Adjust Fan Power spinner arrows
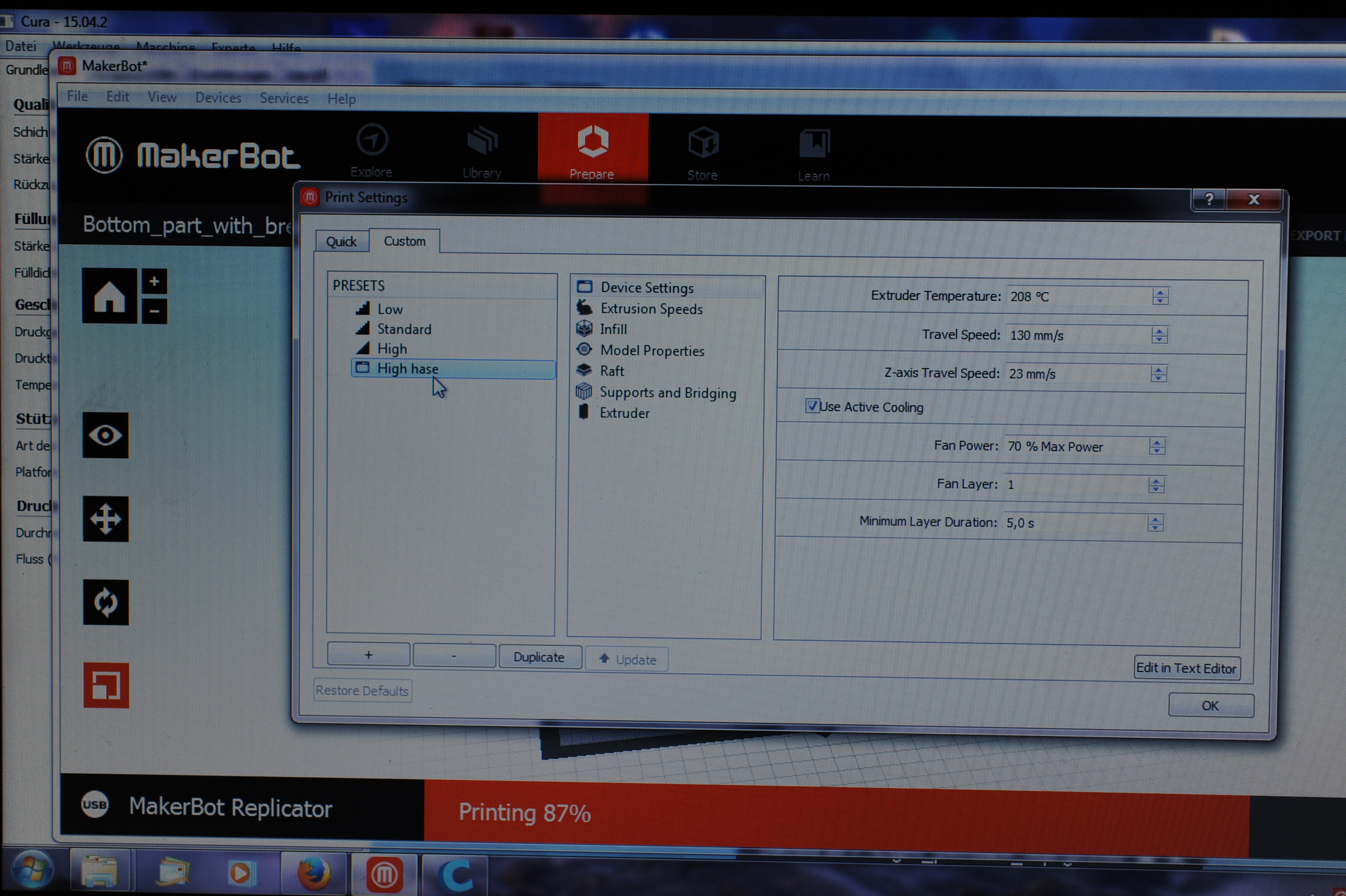 [1157, 447]
